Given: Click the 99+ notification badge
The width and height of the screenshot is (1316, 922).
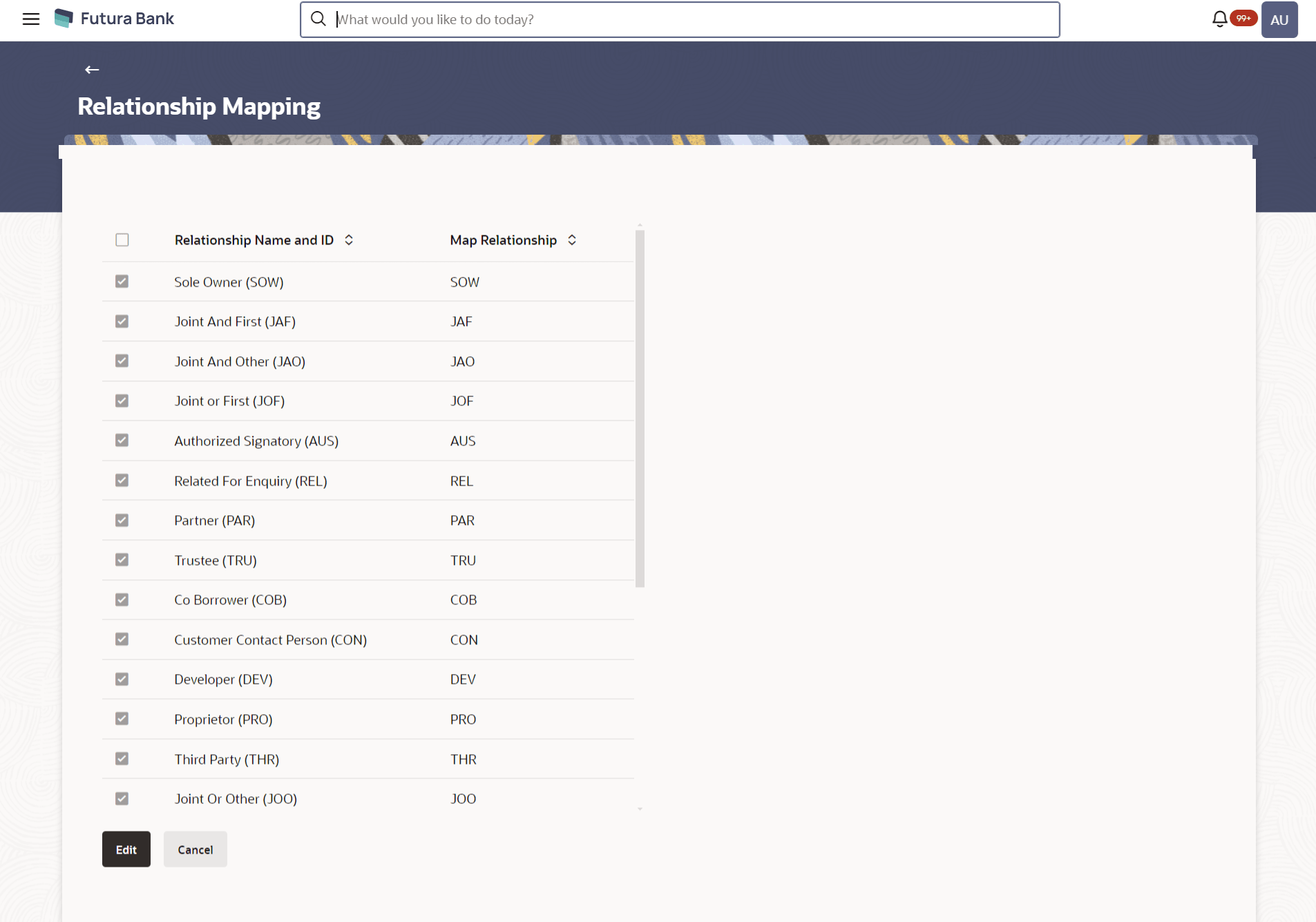Looking at the screenshot, I should (x=1243, y=18).
